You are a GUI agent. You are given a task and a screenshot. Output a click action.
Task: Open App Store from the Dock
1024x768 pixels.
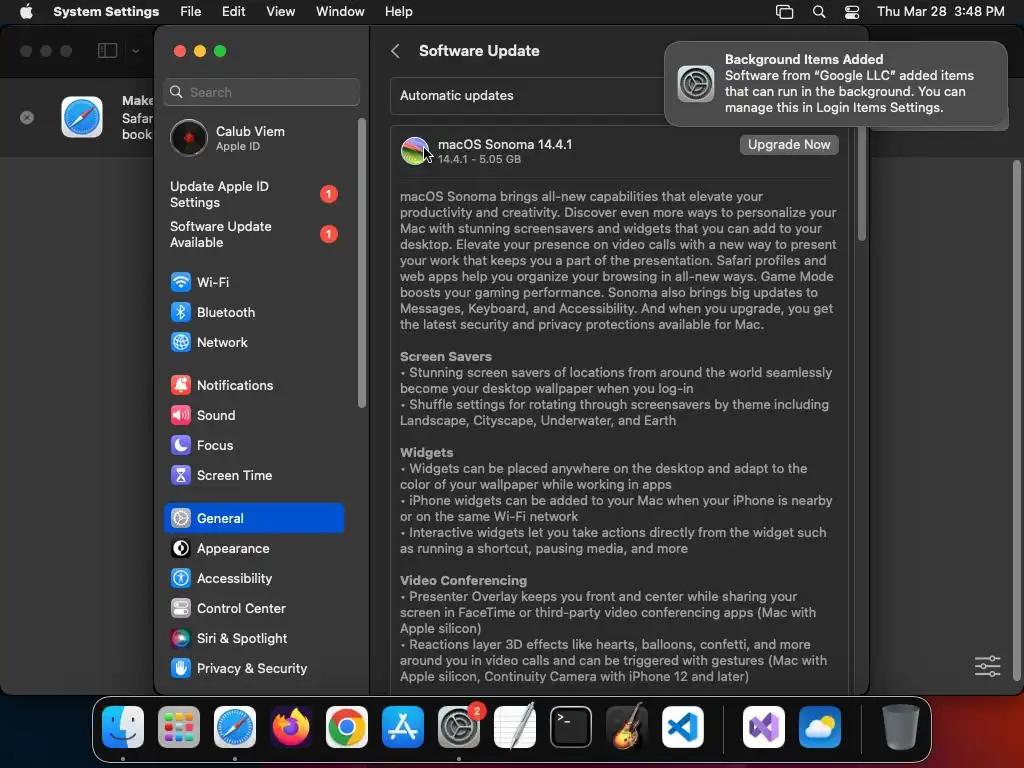pos(403,727)
